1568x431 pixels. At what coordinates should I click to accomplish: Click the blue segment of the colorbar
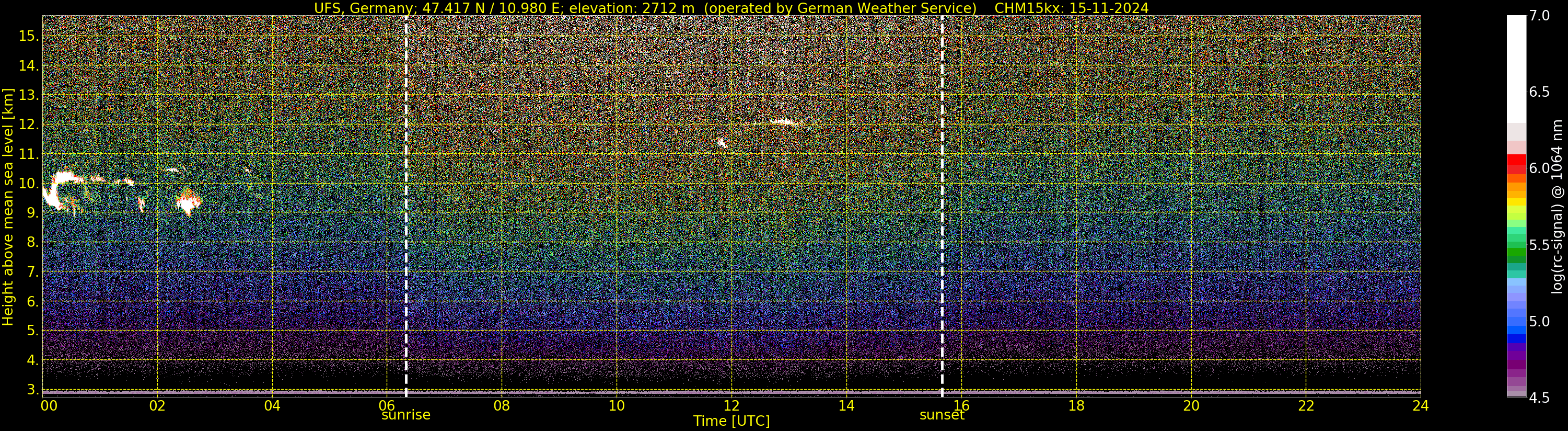coord(1516,338)
